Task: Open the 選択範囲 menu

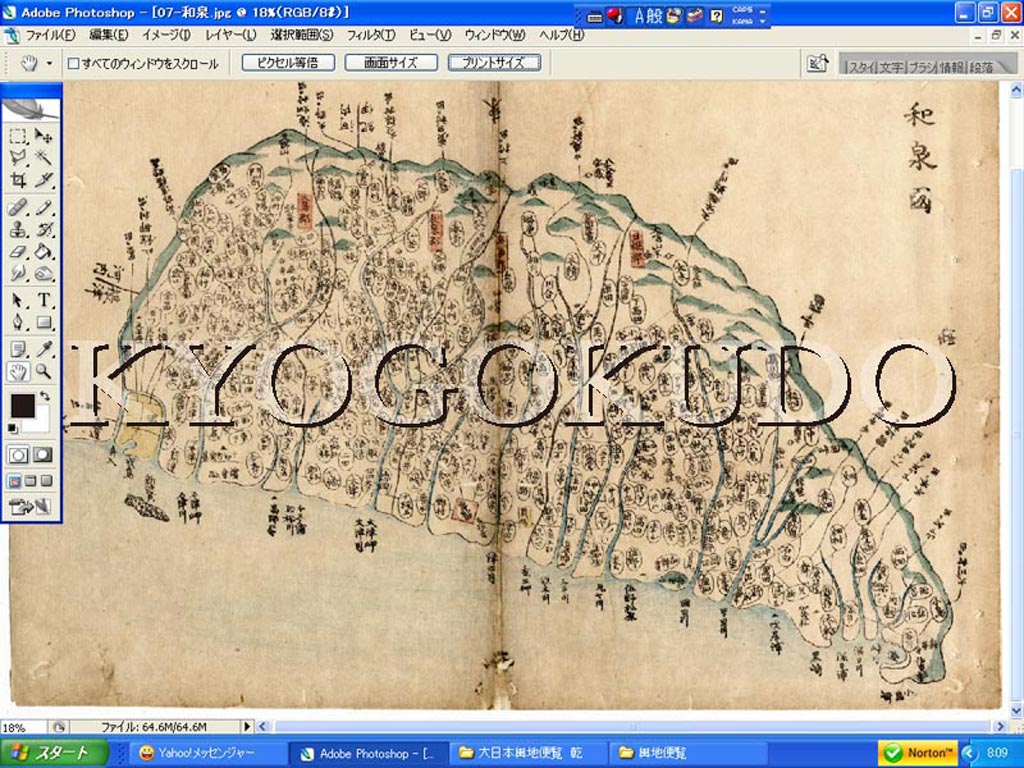Action: tap(302, 35)
